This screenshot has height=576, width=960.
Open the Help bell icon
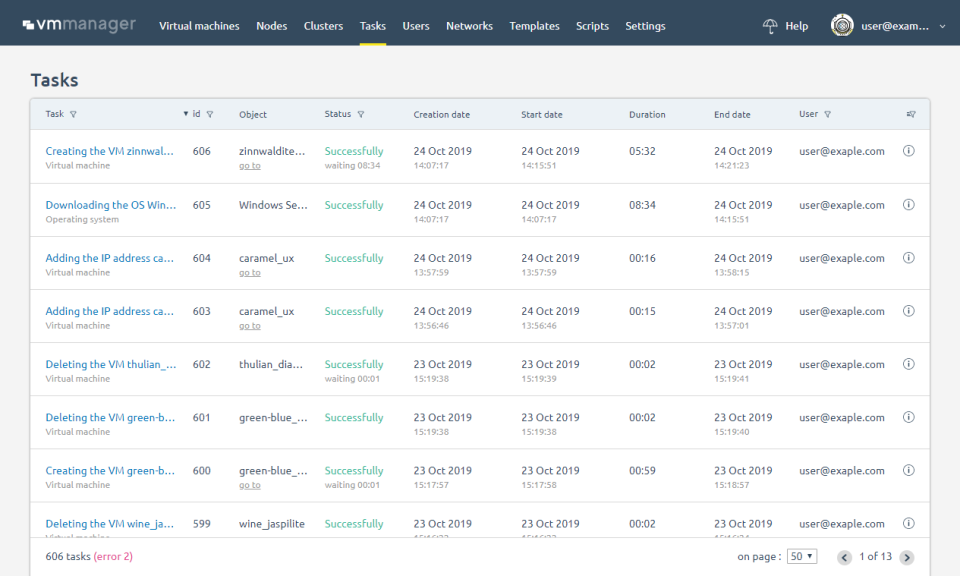(771, 26)
